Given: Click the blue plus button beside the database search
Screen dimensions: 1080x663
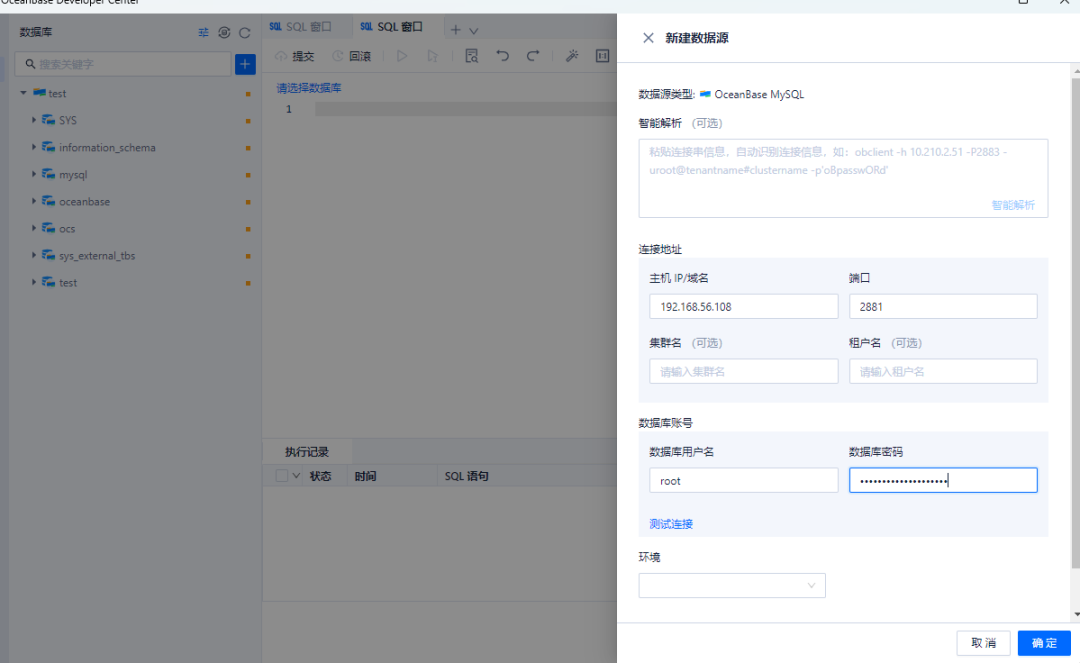Looking at the screenshot, I should pyautogui.click(x=245, y=64).
